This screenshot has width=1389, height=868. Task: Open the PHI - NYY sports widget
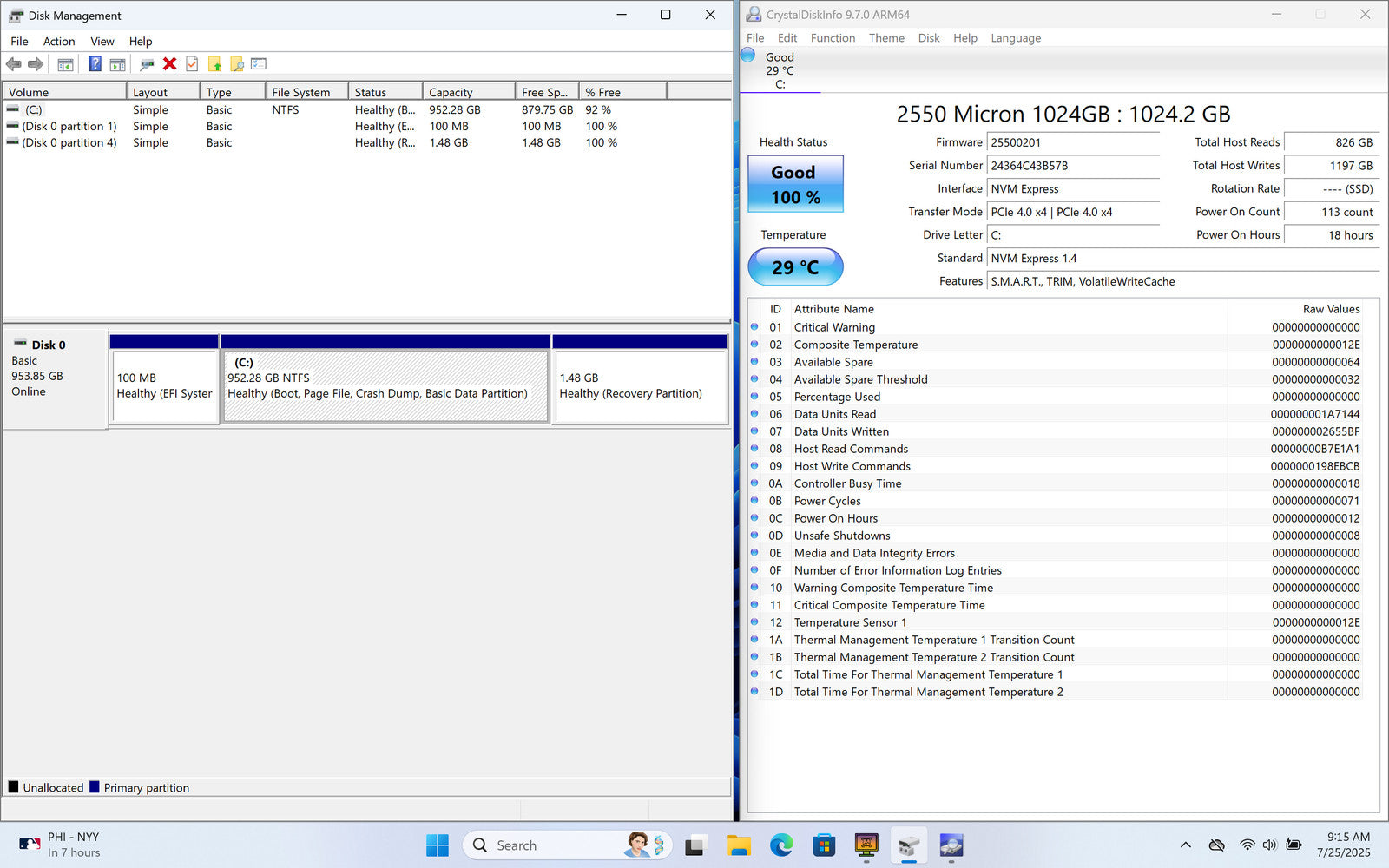61,845
